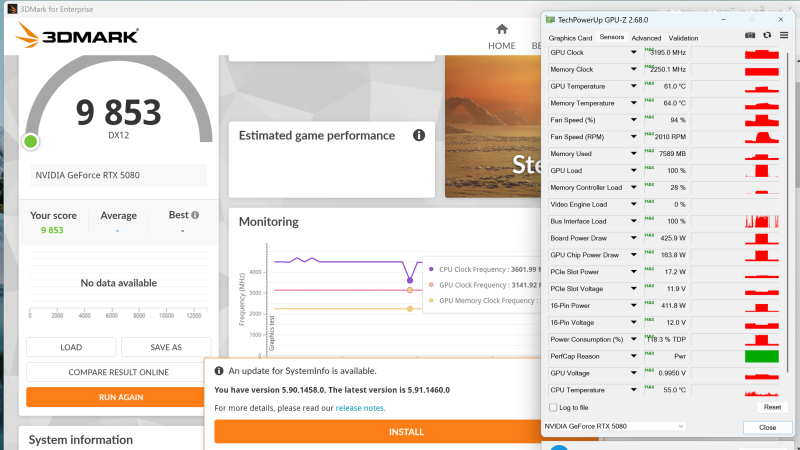The height and width of the screenshot is (450, 800).
Task: Click the 425.9 W Board Power Draw value
Action: coord(673,238)
